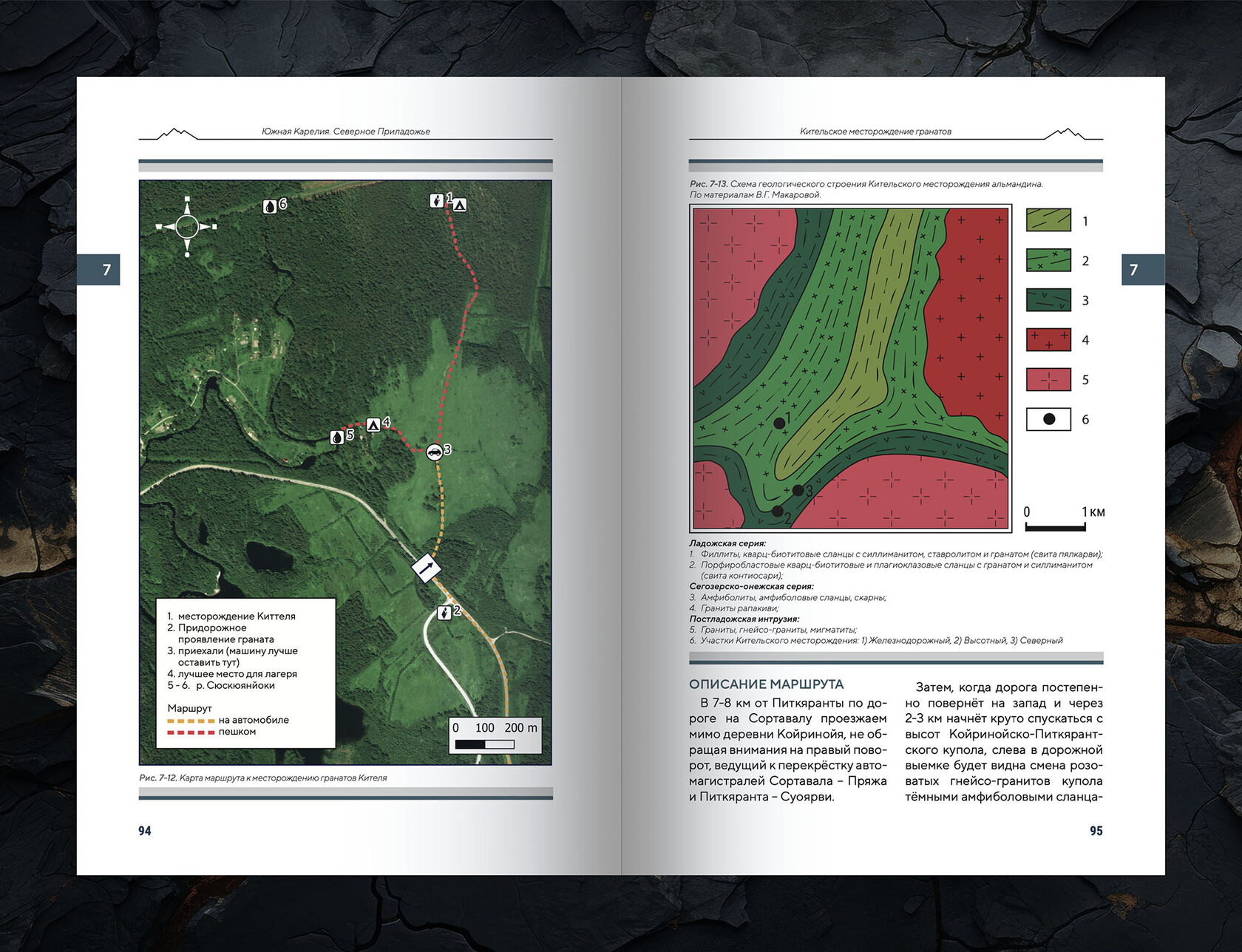Image resolution: width=1242 pixels, height=952 pixels.
Task: Select geological legend swatch number 4
Action: (x=1048, y=340)
